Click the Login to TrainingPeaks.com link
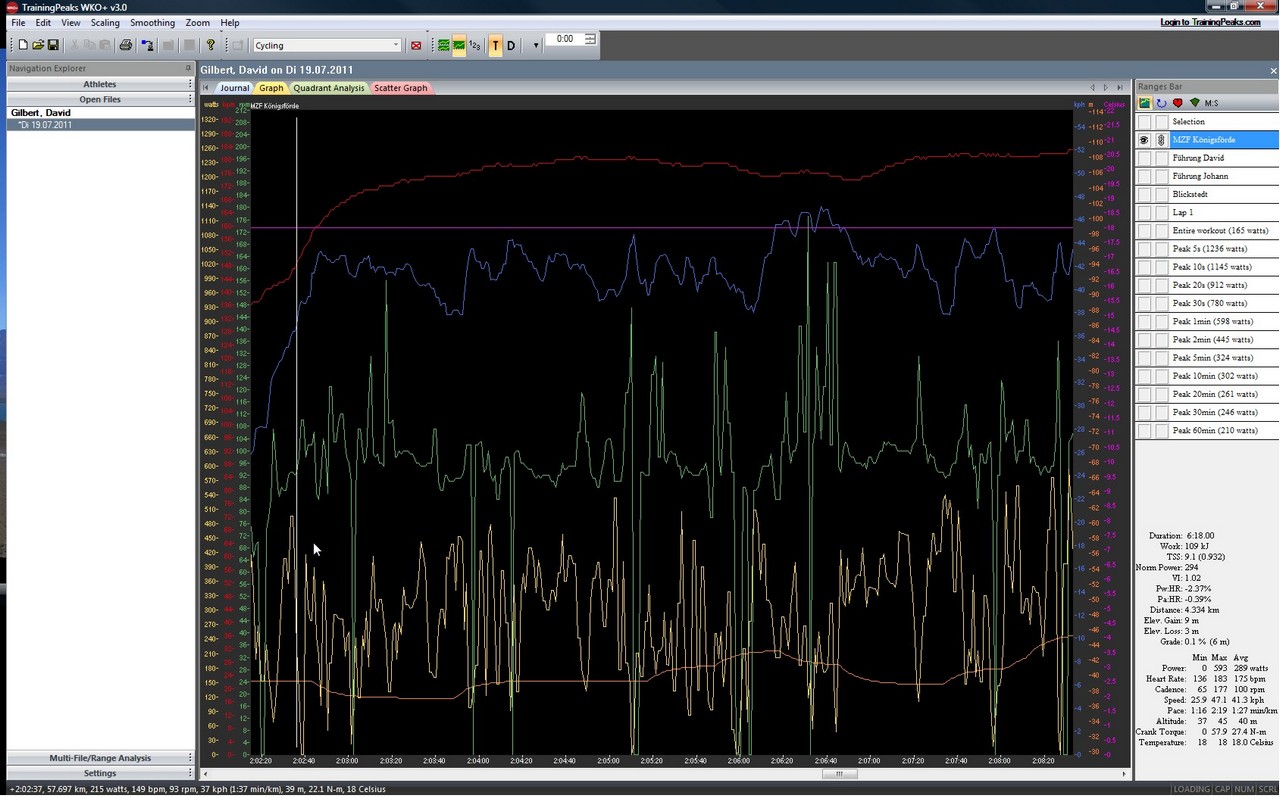Image resolution: width=1280 pixels, height=796 pixels. (x=1210, y=22)
